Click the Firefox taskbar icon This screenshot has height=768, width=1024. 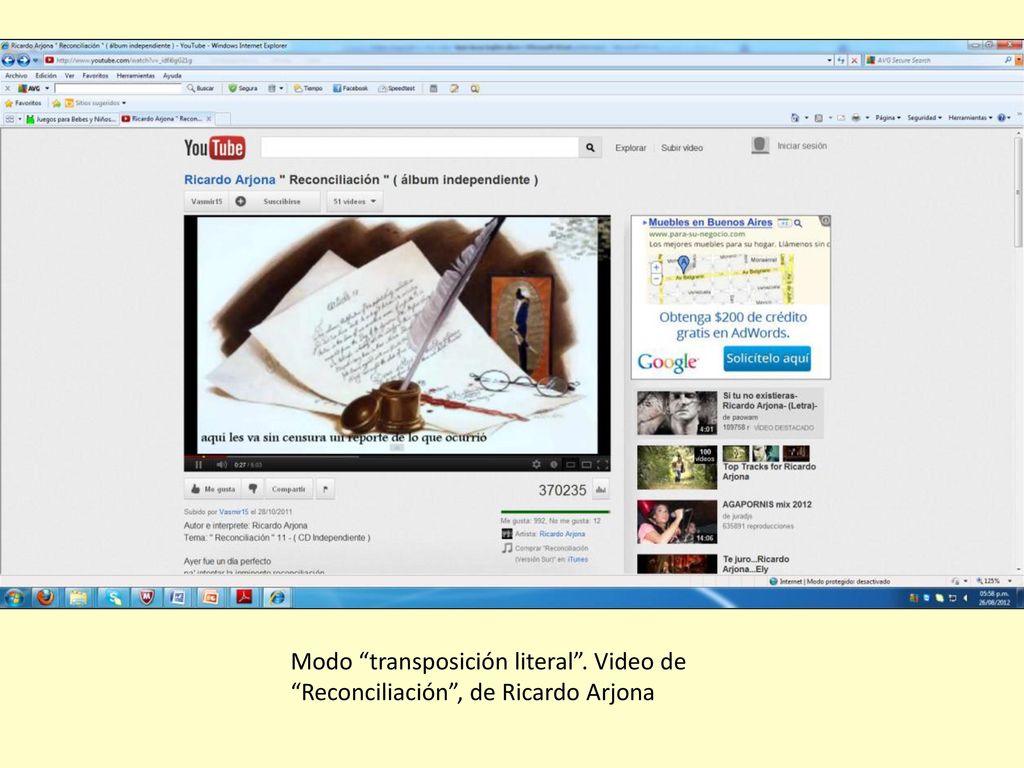coord(45,597)
